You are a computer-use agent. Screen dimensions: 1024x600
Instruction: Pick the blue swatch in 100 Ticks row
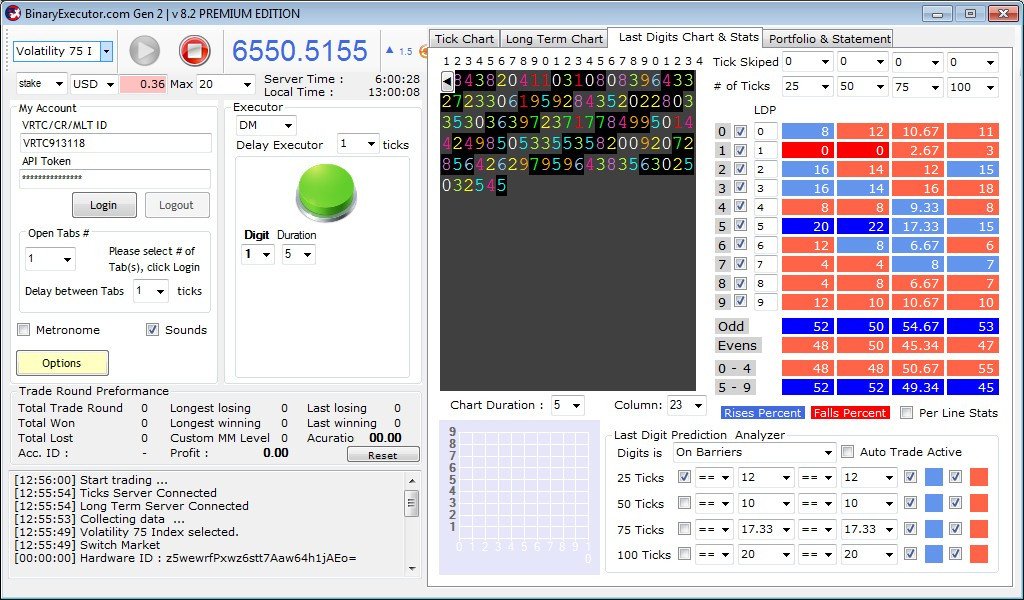pyautogui.click(x=934, y=554)
